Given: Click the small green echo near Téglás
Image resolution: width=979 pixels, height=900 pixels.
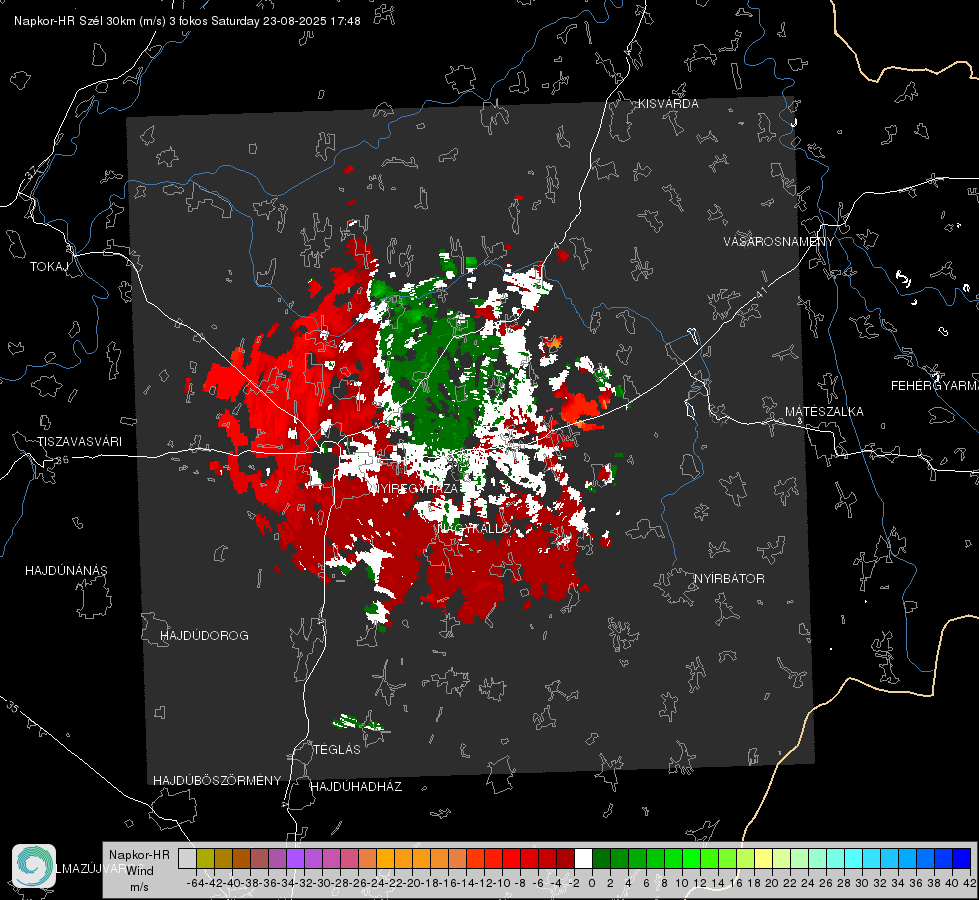Looking at the screenshot, I should (359, 723).
